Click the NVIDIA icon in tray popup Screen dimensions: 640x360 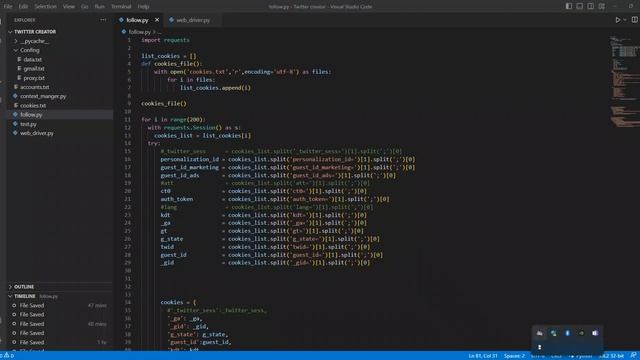pos(581,333)
